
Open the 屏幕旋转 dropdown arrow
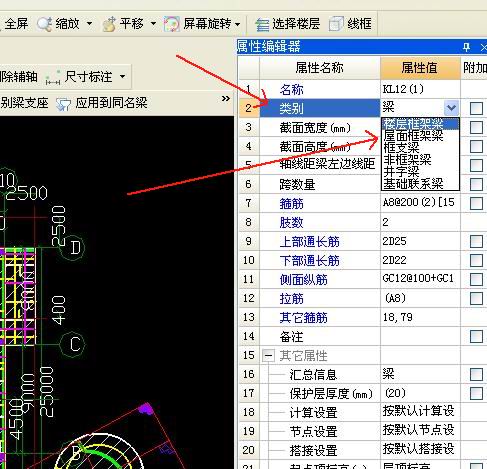(x=238, y=24)
